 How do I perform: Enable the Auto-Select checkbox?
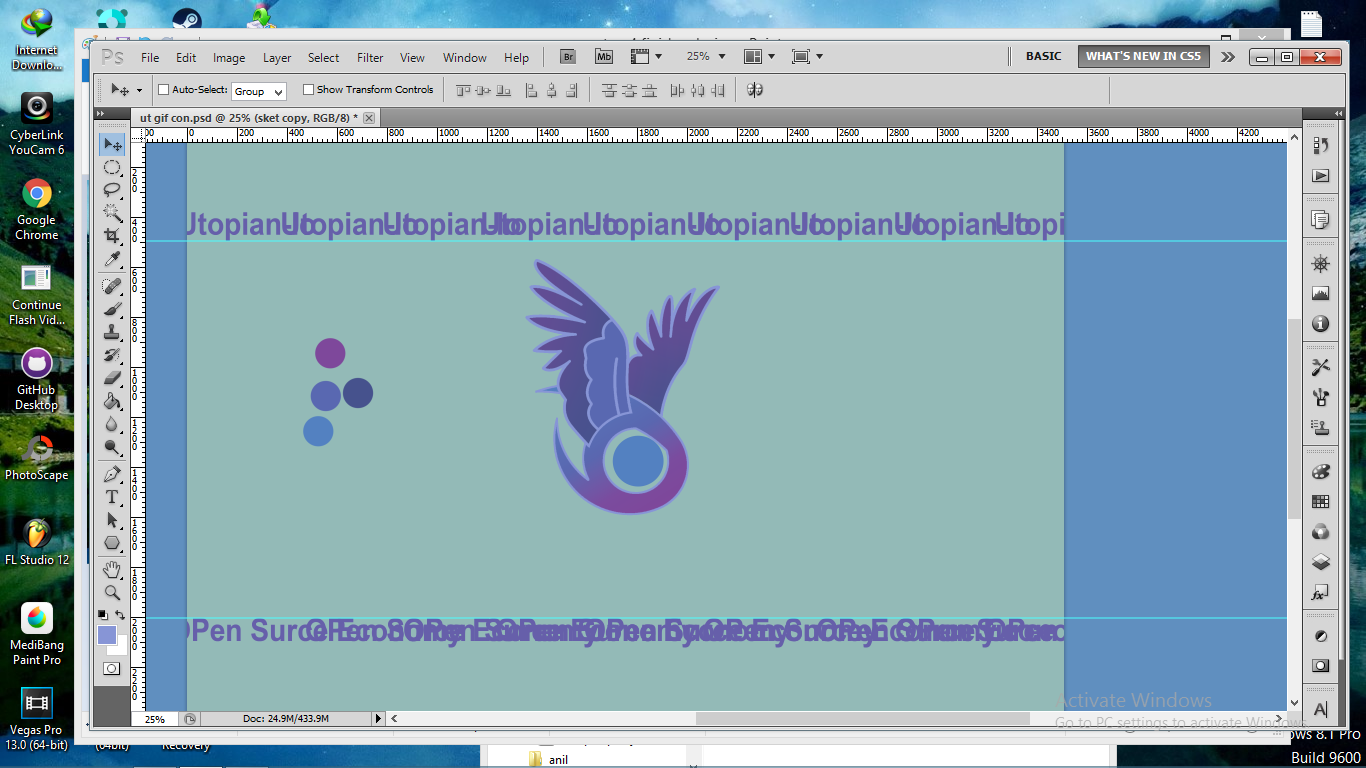[x=164, y=90]
